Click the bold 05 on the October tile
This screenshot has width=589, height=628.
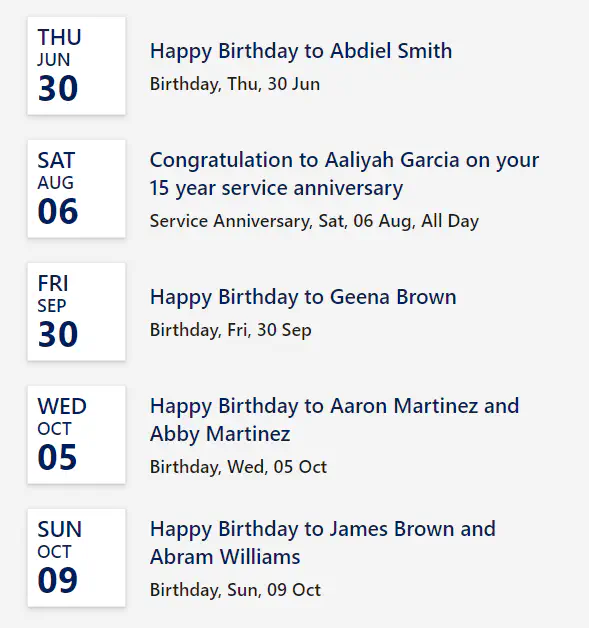click(x=57, y=457)
